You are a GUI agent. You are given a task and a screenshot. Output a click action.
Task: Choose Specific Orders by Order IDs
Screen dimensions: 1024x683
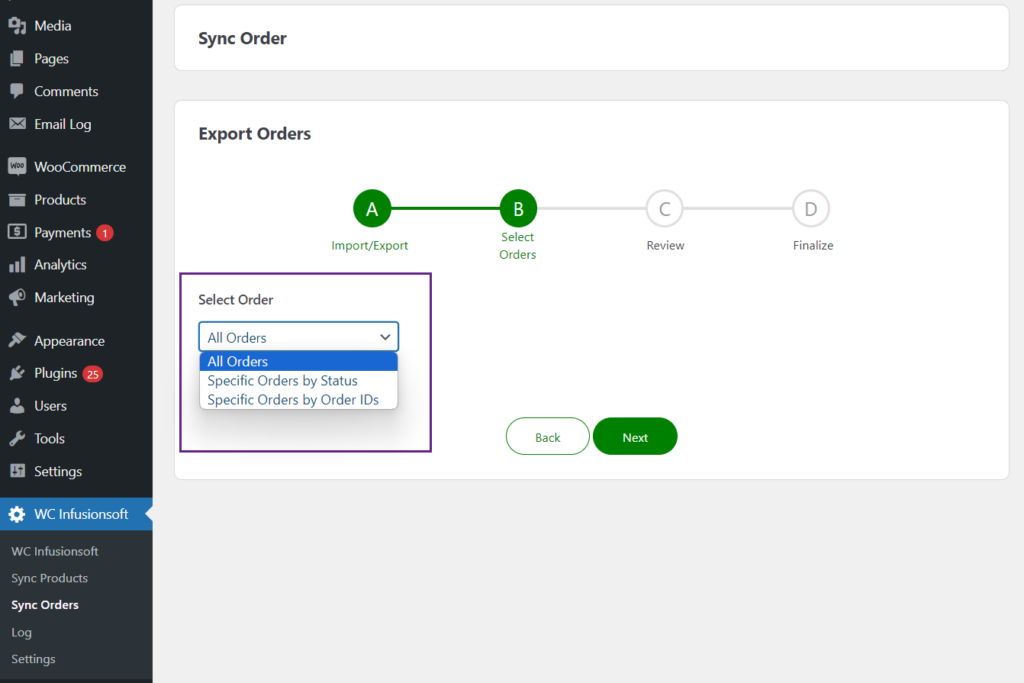tap(298, 399)
